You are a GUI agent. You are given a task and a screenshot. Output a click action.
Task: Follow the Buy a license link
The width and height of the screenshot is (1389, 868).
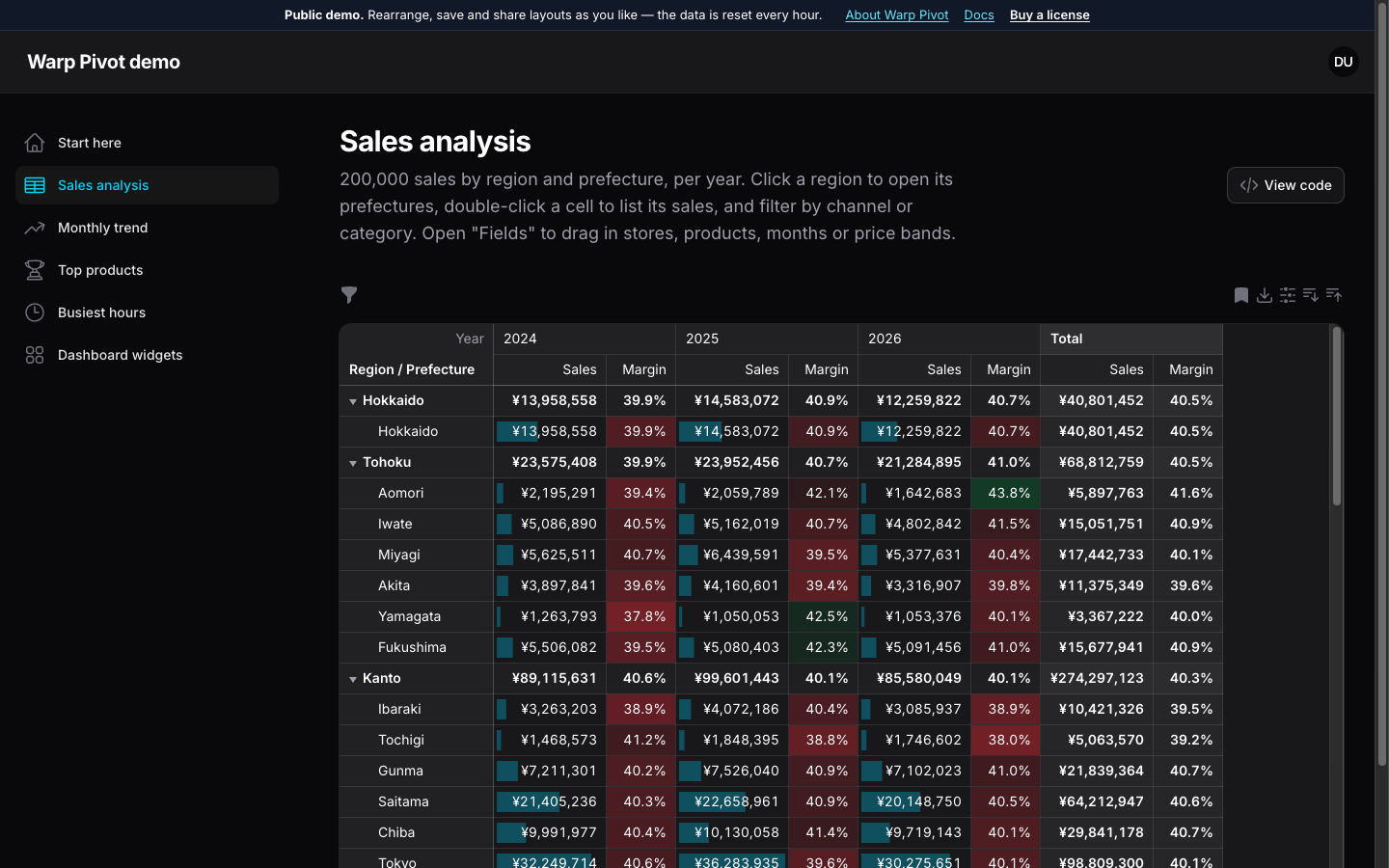pyautogui.click(x=1049, y=15)
